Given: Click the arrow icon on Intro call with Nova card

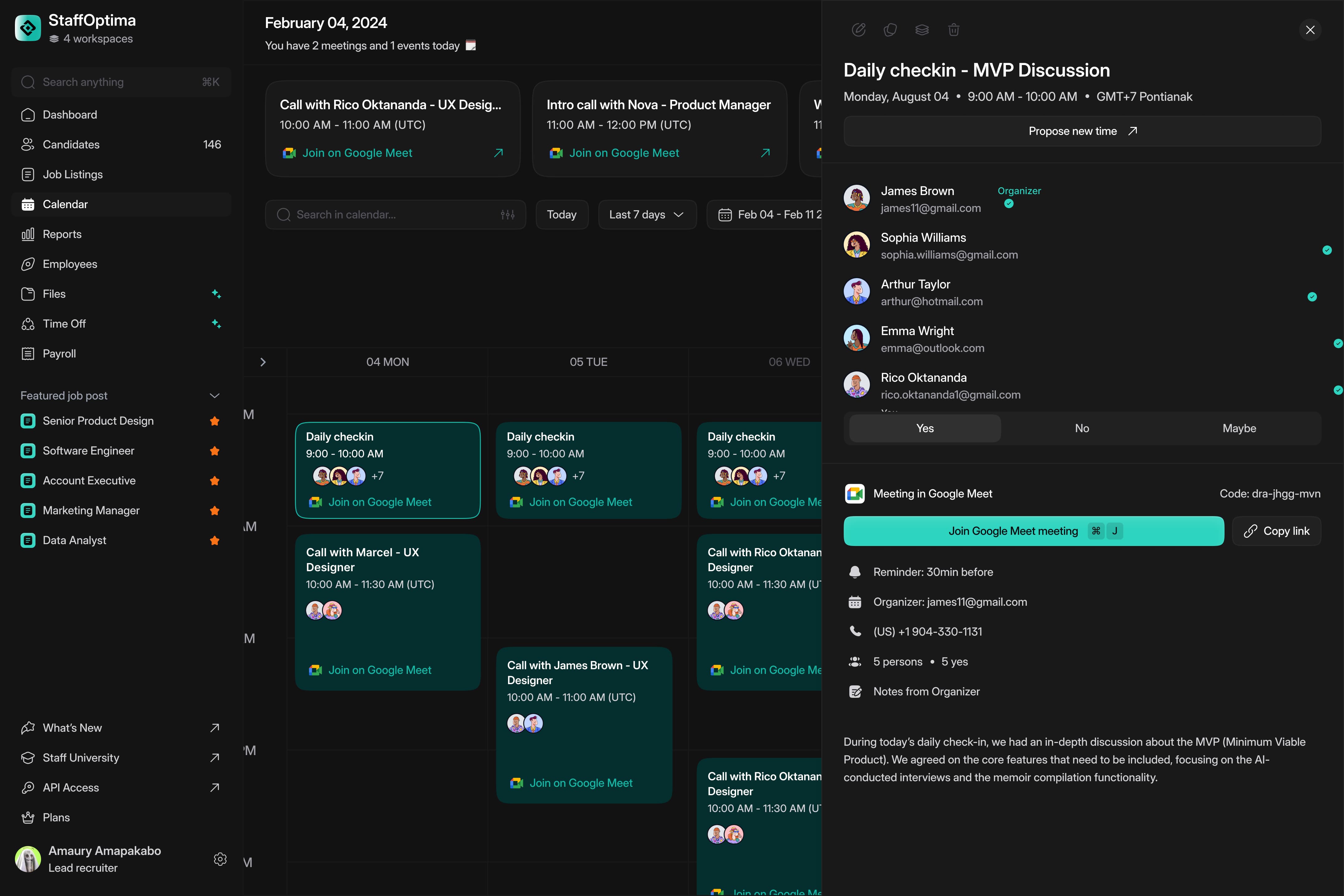Looking at the screenshot, I should pyautogui.click(x=765, y=152).
